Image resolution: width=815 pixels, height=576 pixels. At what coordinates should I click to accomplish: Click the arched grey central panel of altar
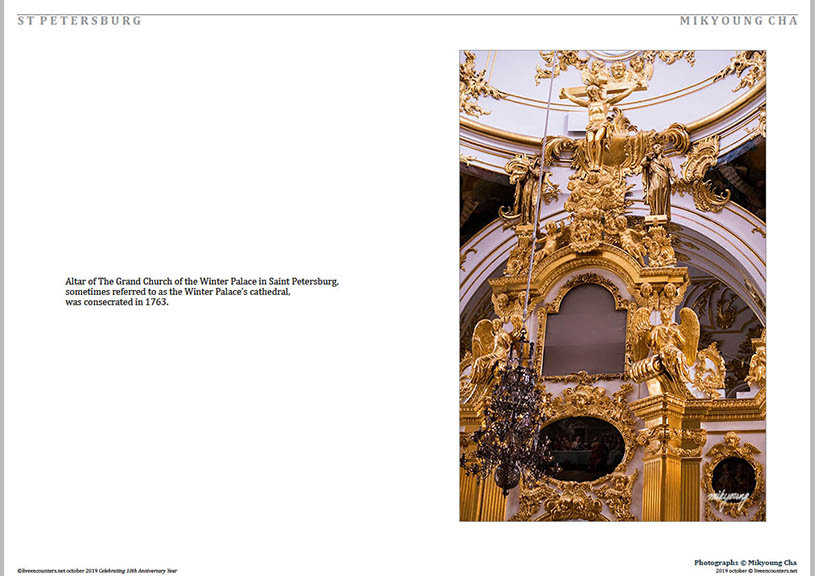pyautogui.click(x=585, y=330)
